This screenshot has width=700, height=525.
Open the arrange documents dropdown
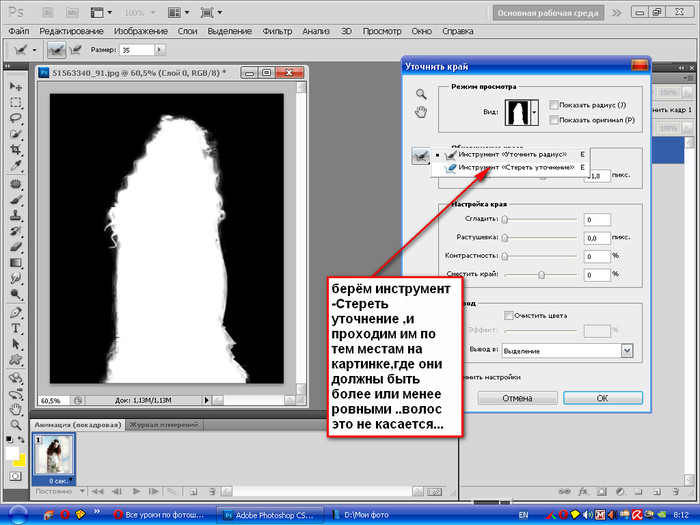click(187, 12)
